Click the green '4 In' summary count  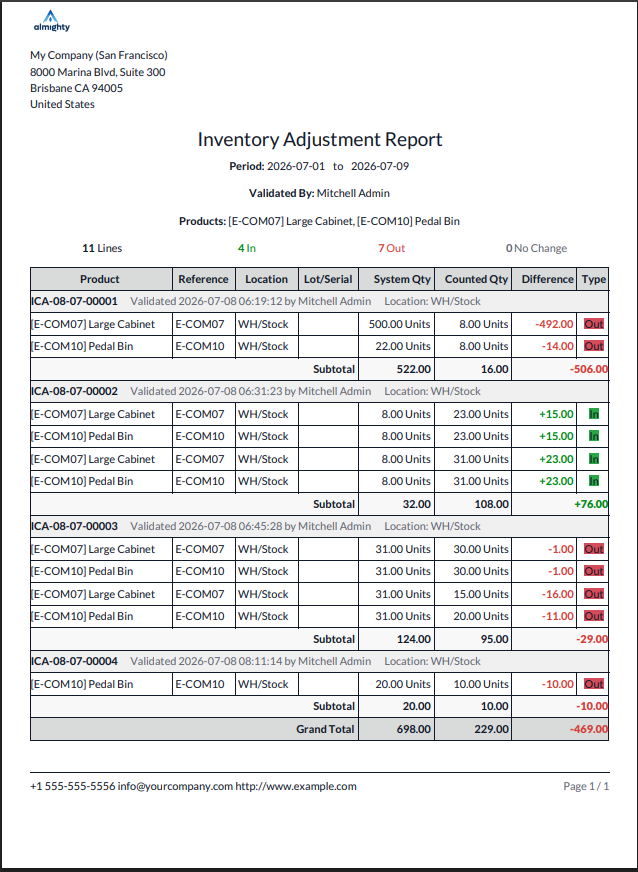(247, 248)
